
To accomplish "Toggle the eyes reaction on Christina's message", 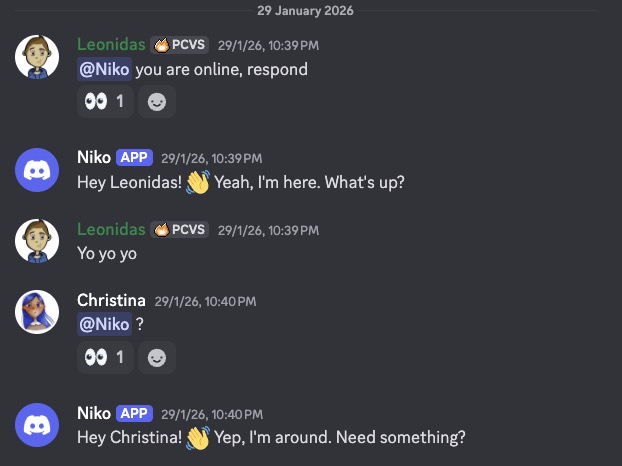I will 105,357.
